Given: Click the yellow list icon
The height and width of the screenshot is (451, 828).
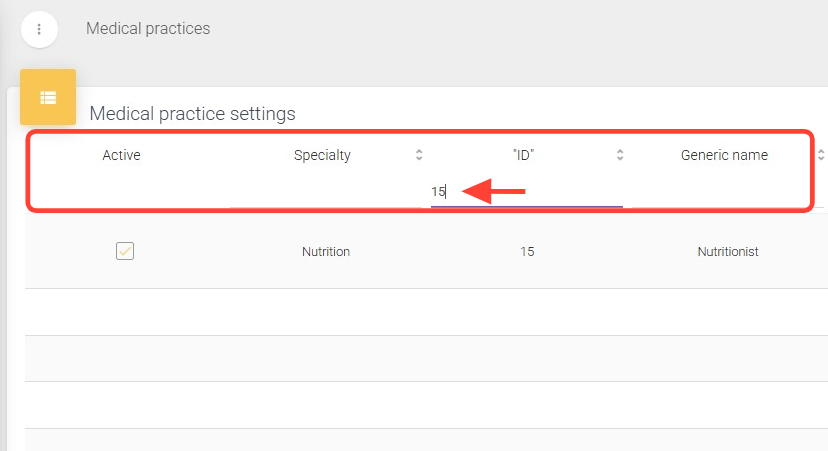Looking at the screenshot, I should pos(48,97).
